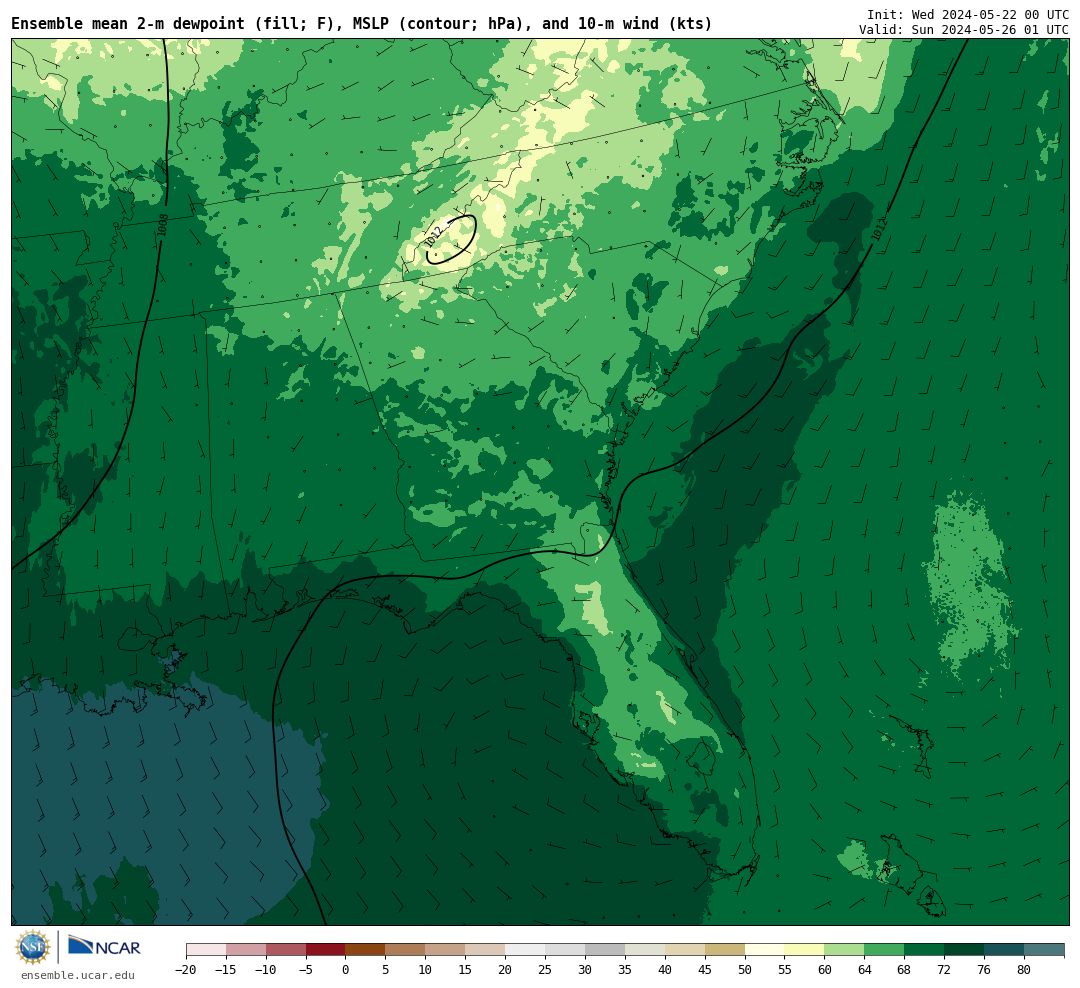Pick the medium green swatch between 64 and 68
This screenshot has width=1080, height=988.
click(x=884, y=950)
